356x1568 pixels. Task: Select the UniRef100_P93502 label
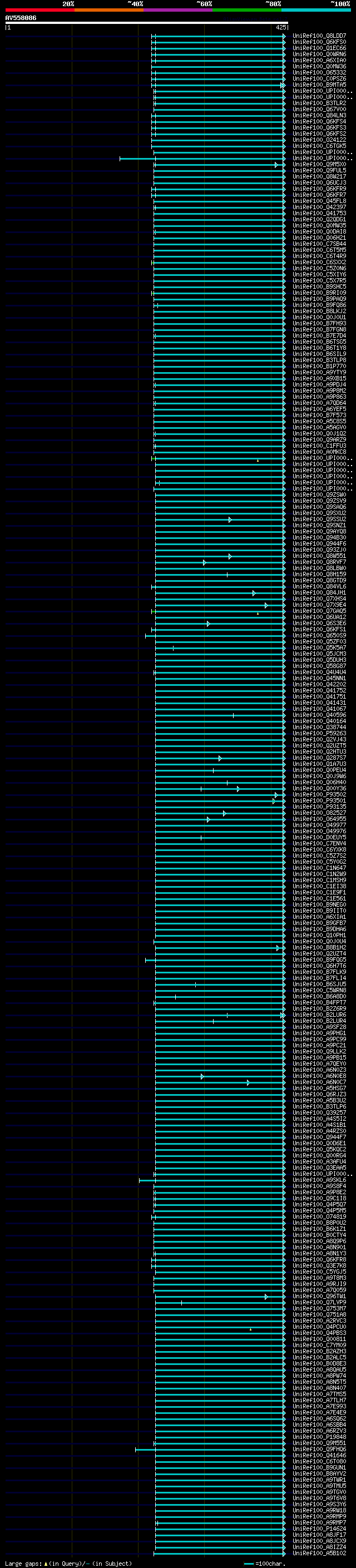click(319, 795)
